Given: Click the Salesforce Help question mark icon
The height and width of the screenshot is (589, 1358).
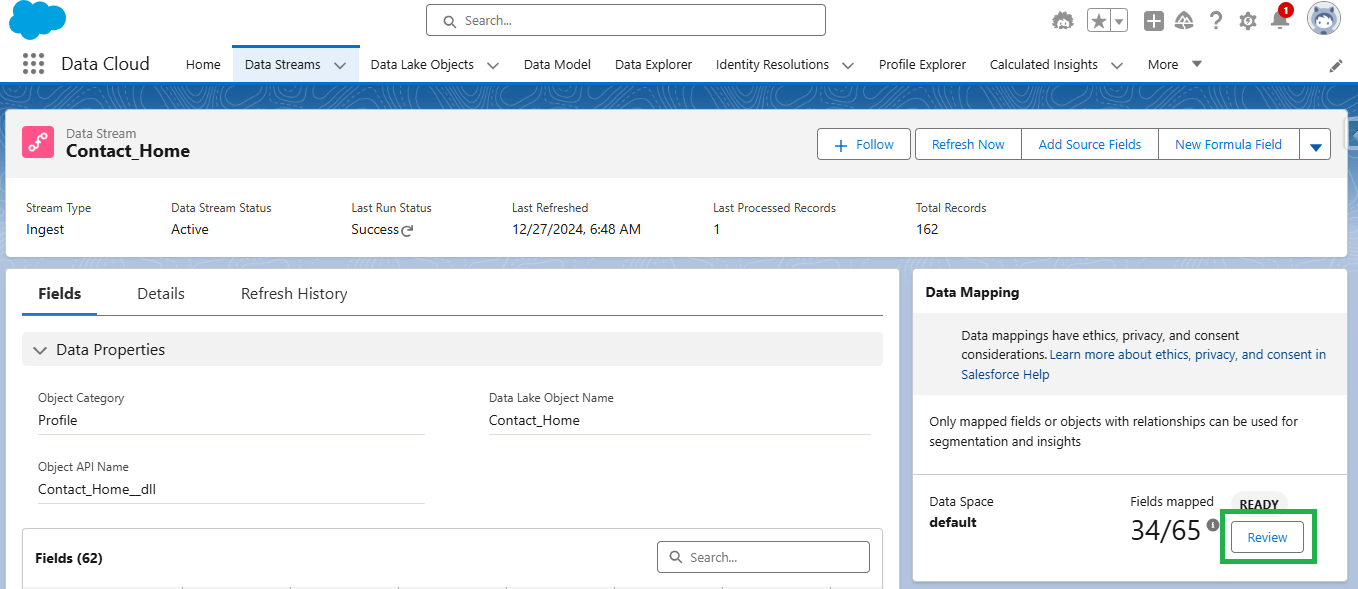Looking at the screenshot, I should click(1216, 21).
